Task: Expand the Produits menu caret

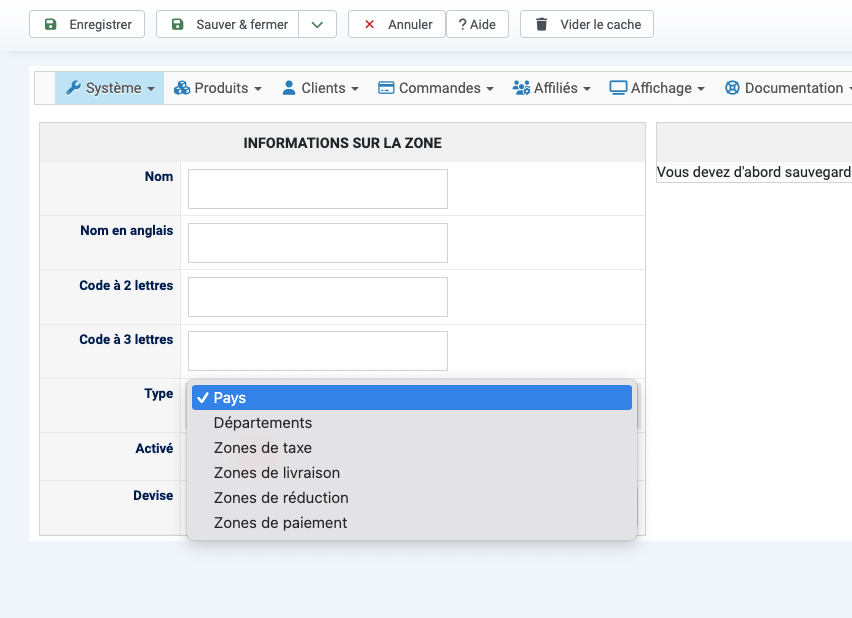Action: pos(258,89)
